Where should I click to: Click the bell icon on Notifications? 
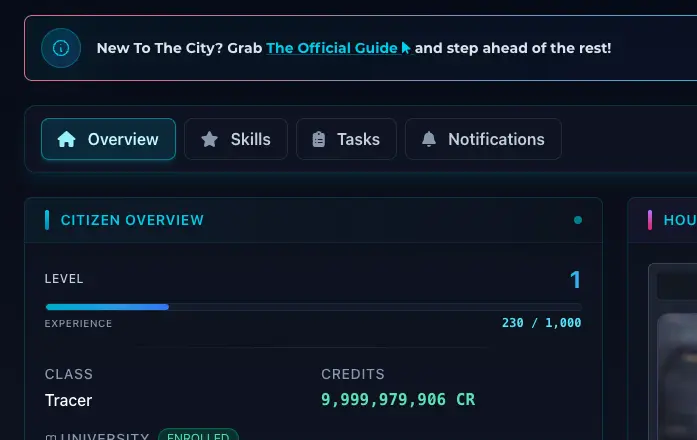429,139
